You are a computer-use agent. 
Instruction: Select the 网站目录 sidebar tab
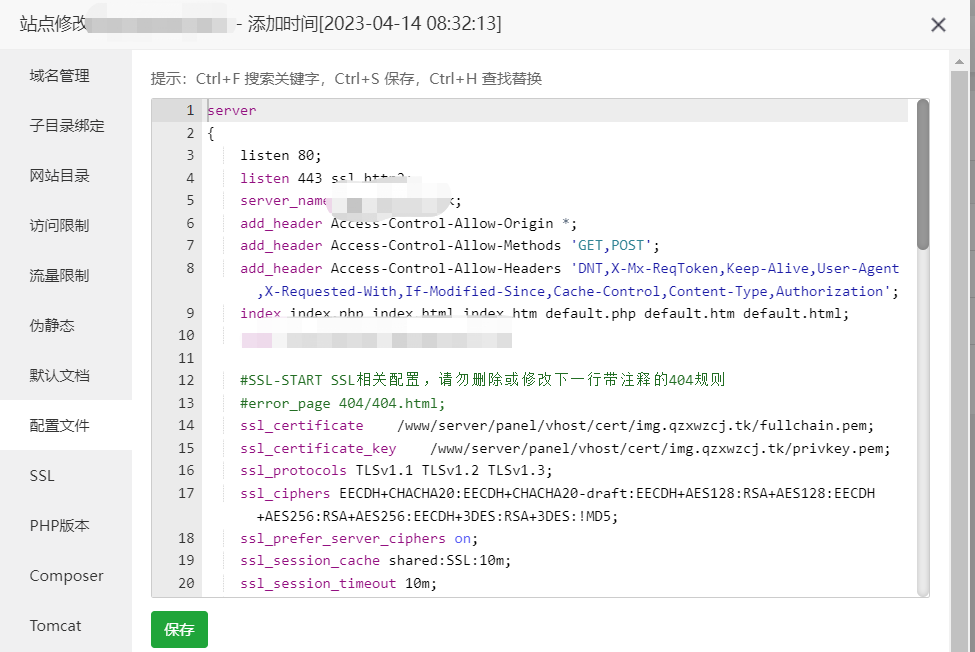coord(60,176)
